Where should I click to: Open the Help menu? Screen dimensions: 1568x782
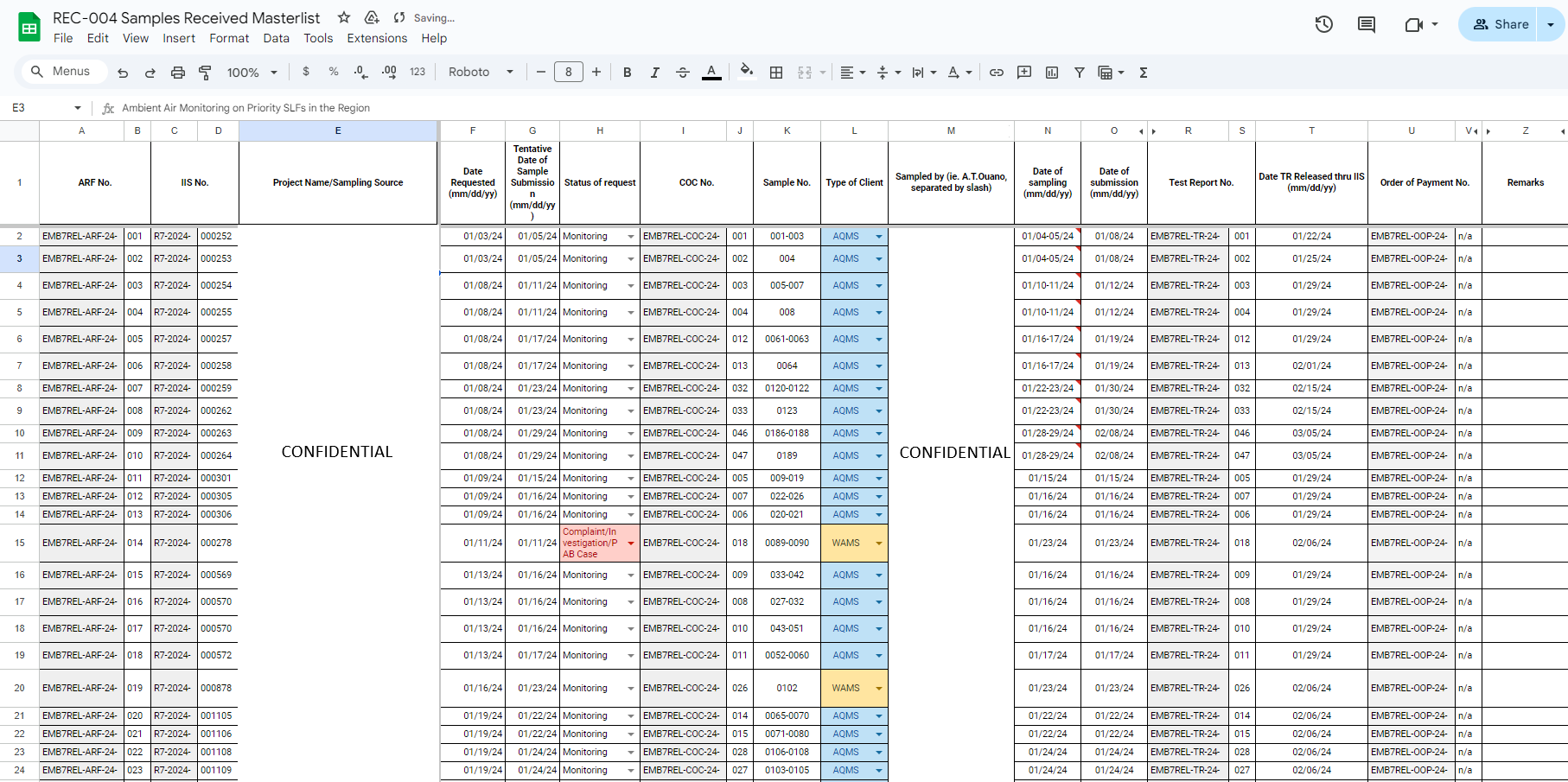pyautogui.click(x=434, y=38)
